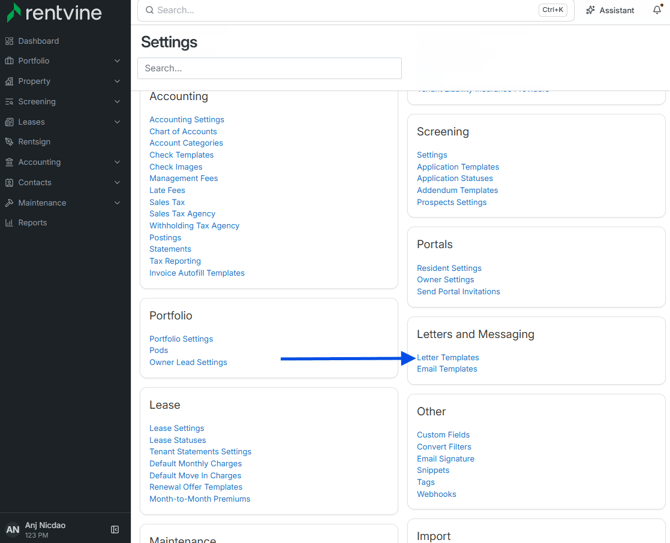Click the Screening icon in sidebar

pos(9,102)
